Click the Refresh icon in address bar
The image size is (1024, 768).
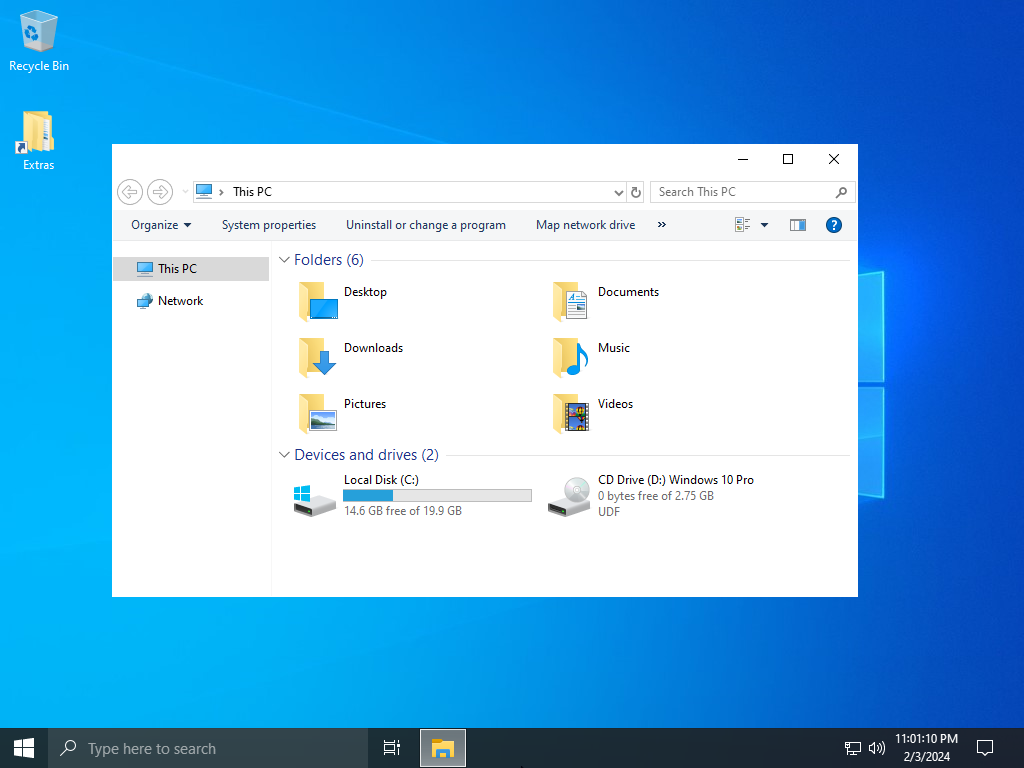[x=636, y=192]
